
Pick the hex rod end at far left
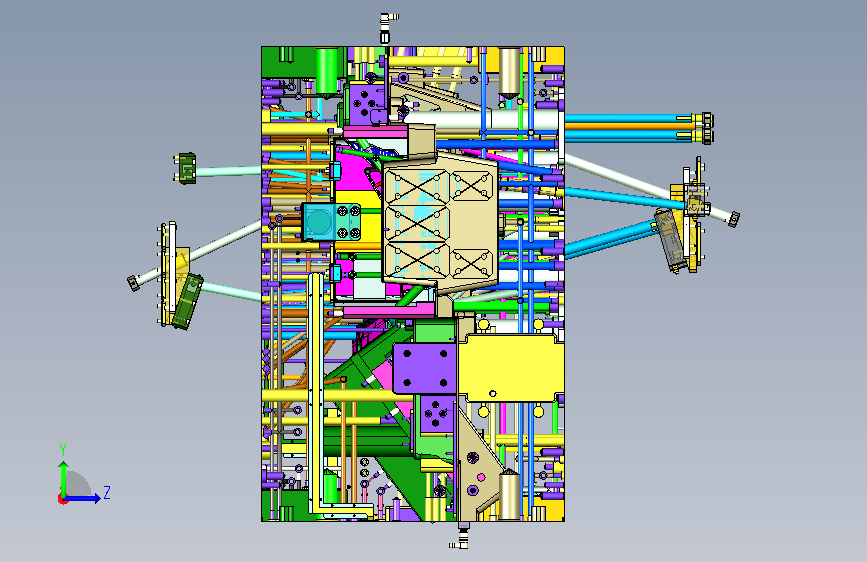(133, 283)
